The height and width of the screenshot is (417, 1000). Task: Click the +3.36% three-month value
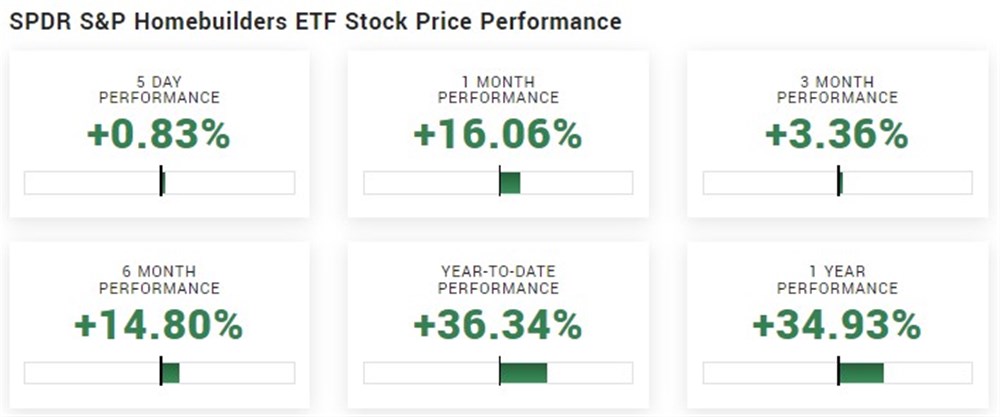coord(837,134)
